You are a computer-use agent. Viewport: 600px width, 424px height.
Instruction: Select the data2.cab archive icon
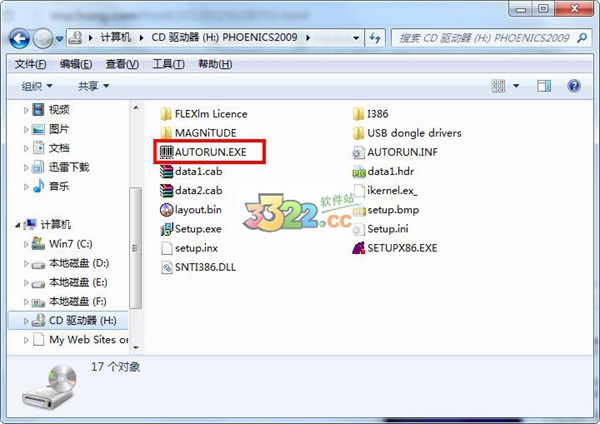tap(166, 190)
